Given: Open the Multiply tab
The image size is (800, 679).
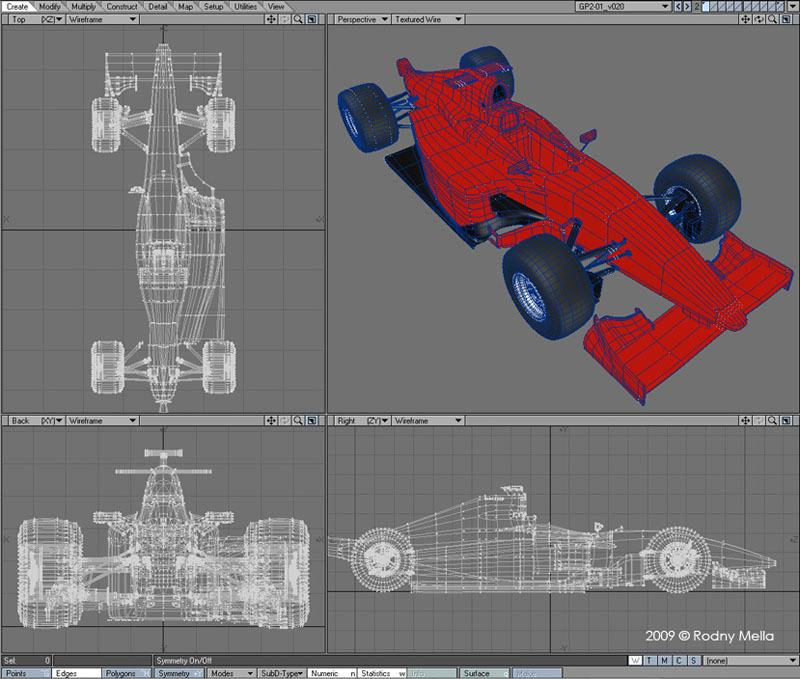Looking at the screenshot, I should [84, 6].
